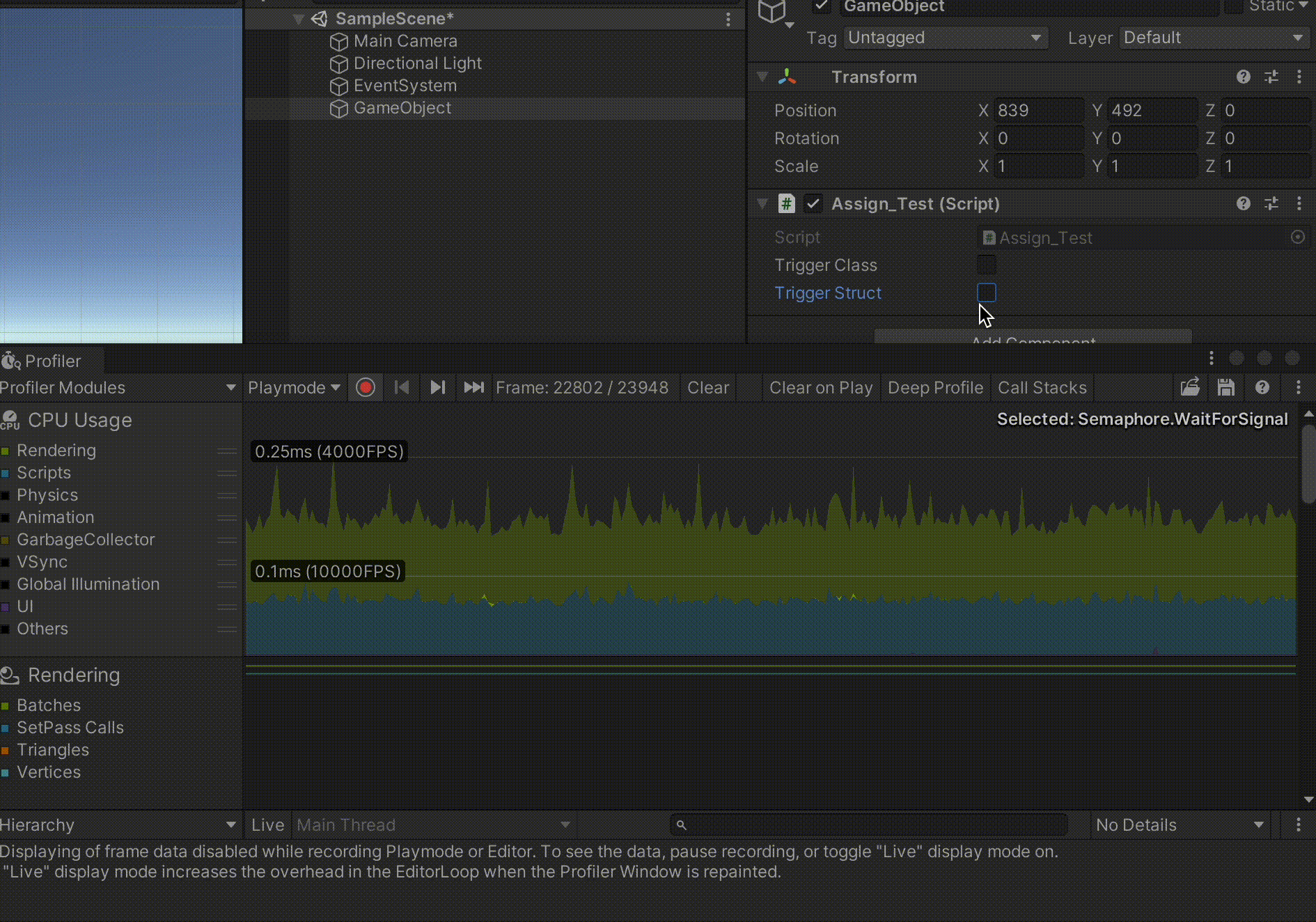Image resolution: width=1316 pixels, height=922 pixels.
Task: Click the GameObject cube icon in Inspector
Action: click(x=771, y=11)
